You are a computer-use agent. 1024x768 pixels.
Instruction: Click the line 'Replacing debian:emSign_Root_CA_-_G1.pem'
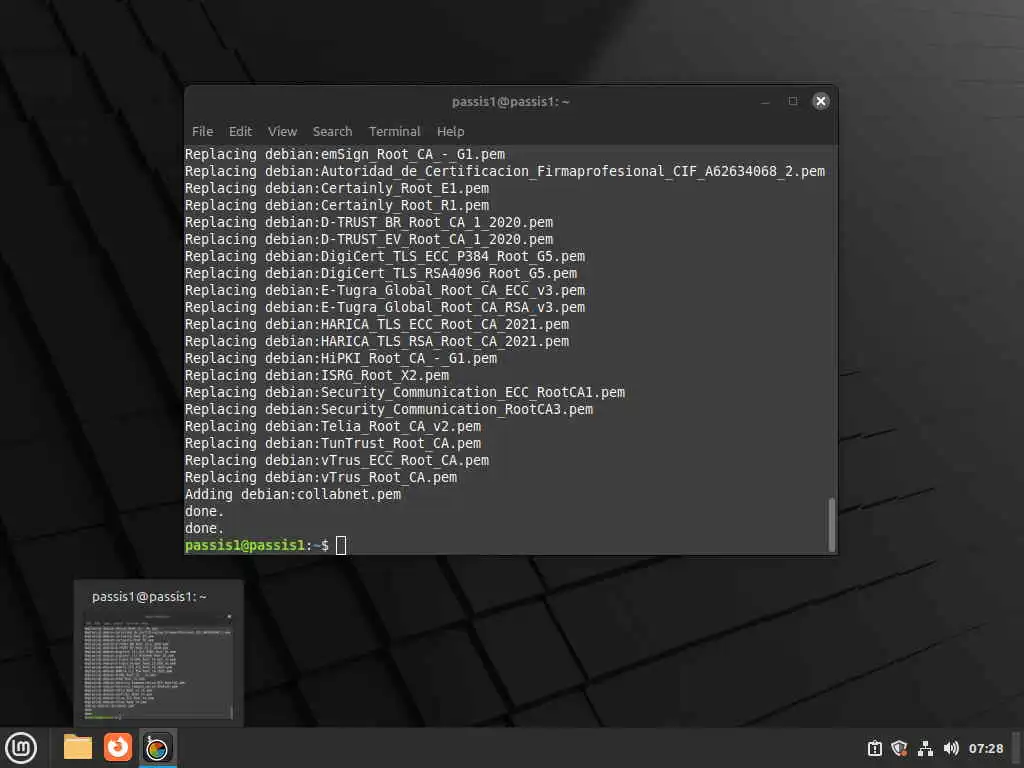pos(344,155)
